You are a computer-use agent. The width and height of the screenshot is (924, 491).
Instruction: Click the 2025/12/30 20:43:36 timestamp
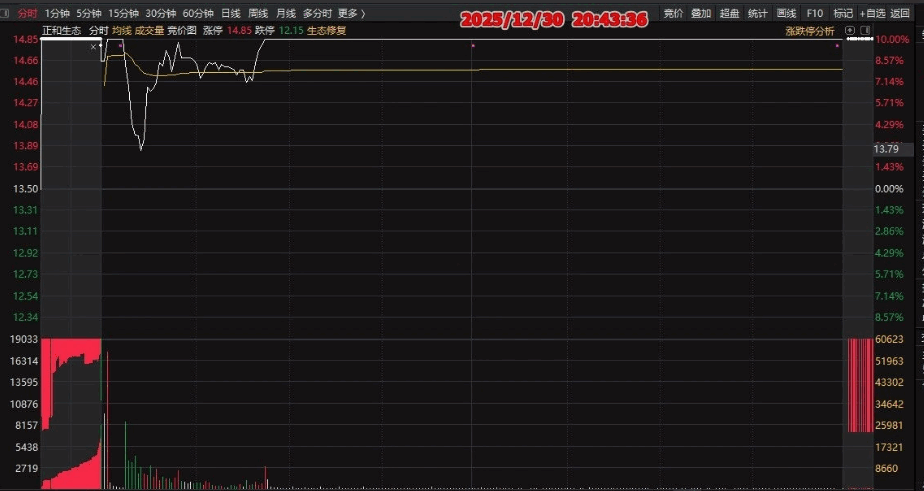pyautogui.click(x=553, y=20)
